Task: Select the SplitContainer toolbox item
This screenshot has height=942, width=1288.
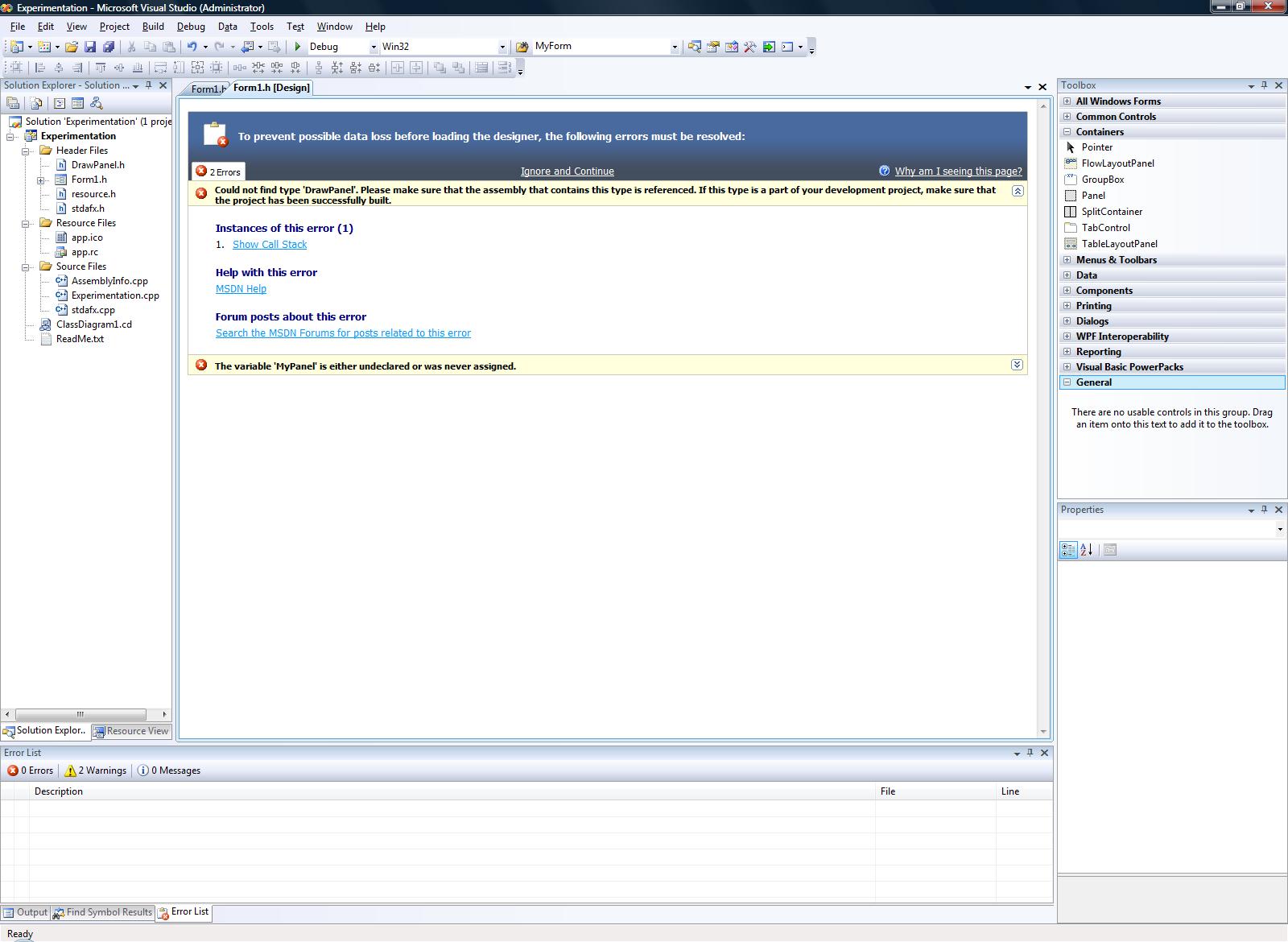Action: pos(1112,212)
